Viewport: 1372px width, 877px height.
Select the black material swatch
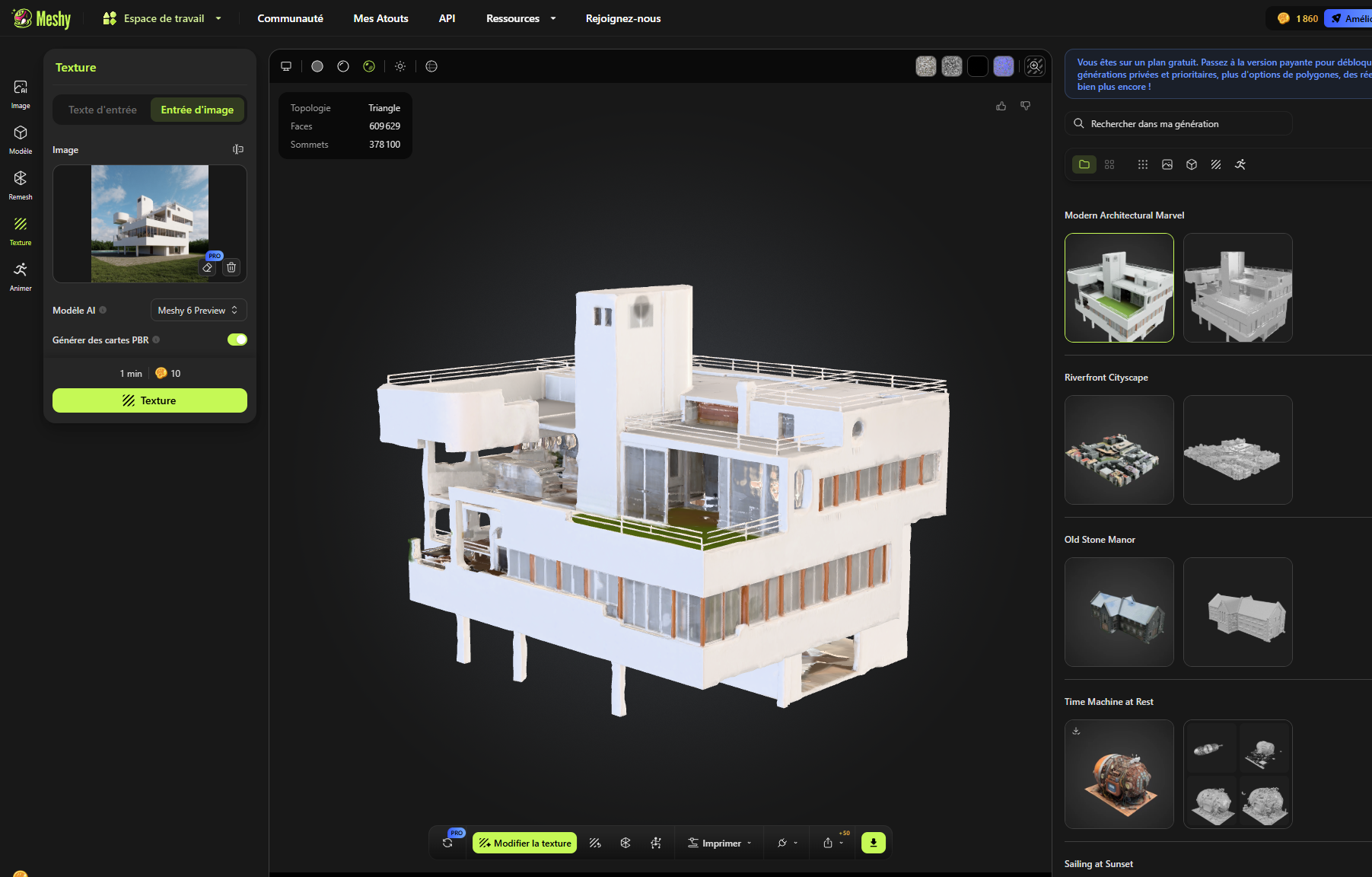[978, 66]
